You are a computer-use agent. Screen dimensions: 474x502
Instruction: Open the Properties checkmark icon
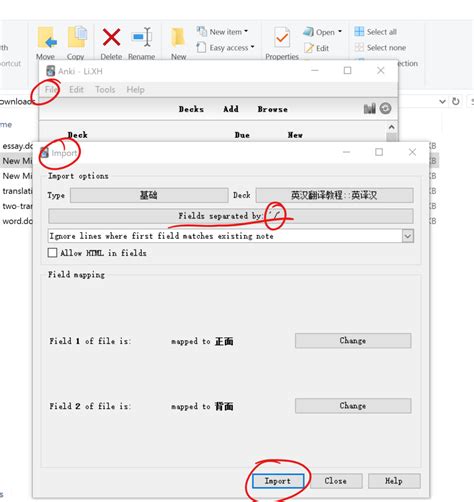(282, 37)
